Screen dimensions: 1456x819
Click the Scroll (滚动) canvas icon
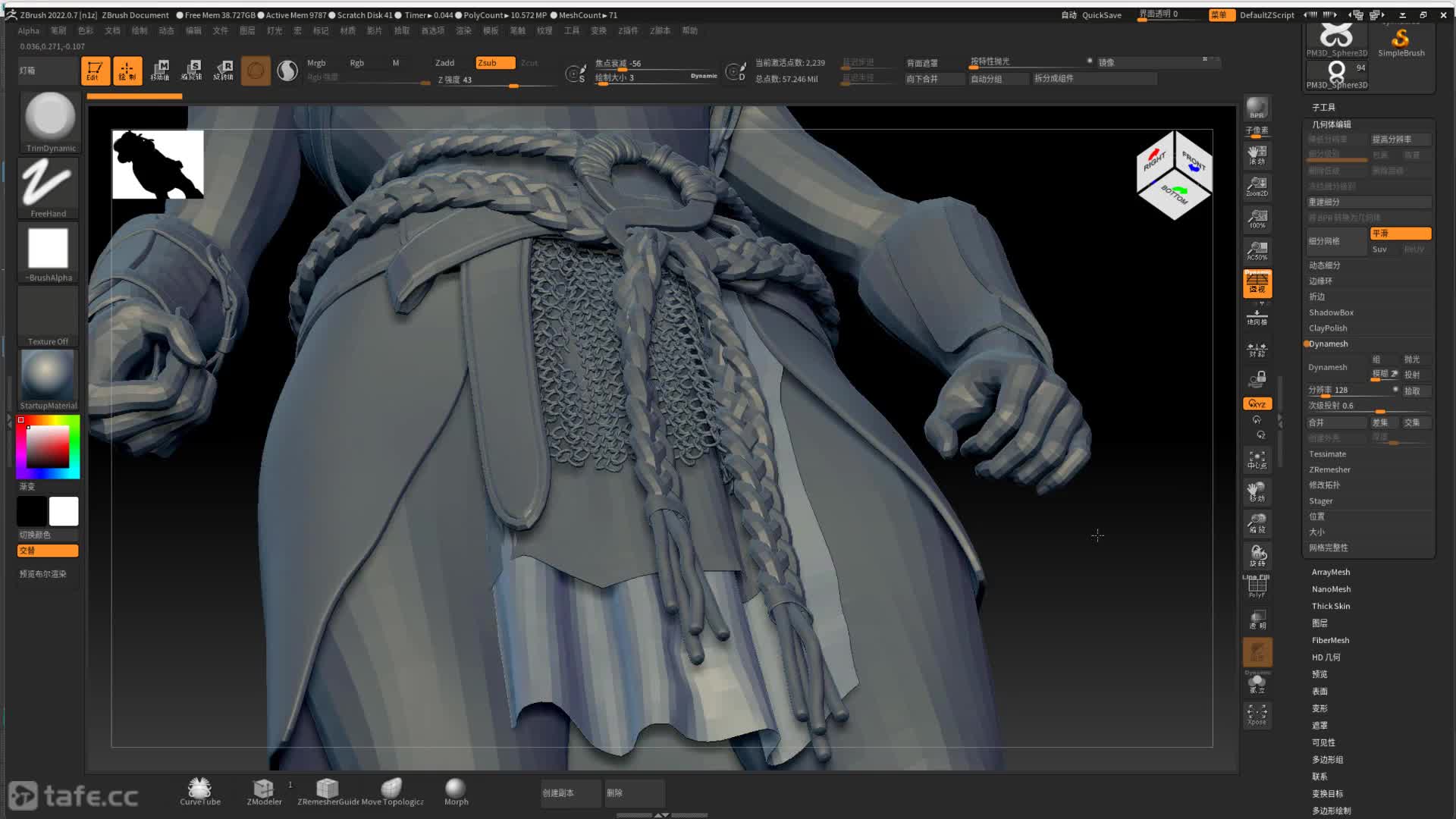coord(1257,155)
